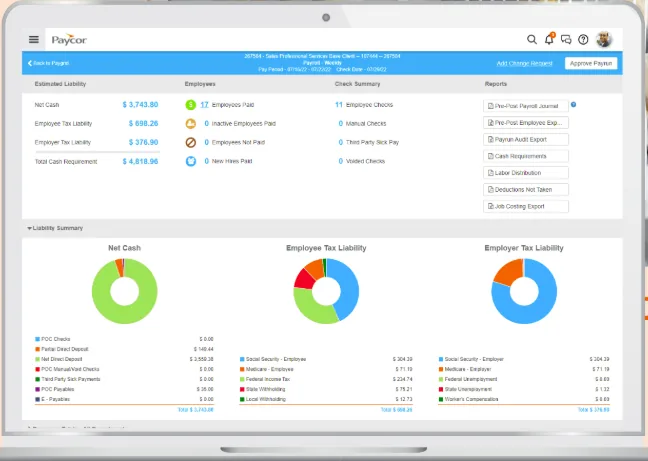The image size is (648, 461).
Task: Click the Reports column header
Action: (x=496, y=84)
